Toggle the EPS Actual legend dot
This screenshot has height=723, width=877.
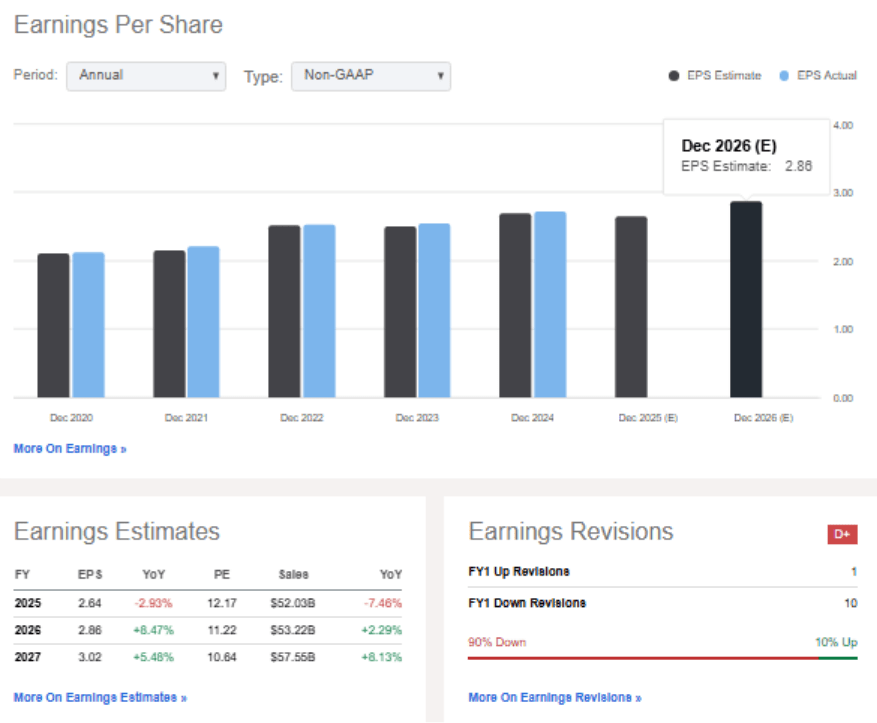[785, 76]
